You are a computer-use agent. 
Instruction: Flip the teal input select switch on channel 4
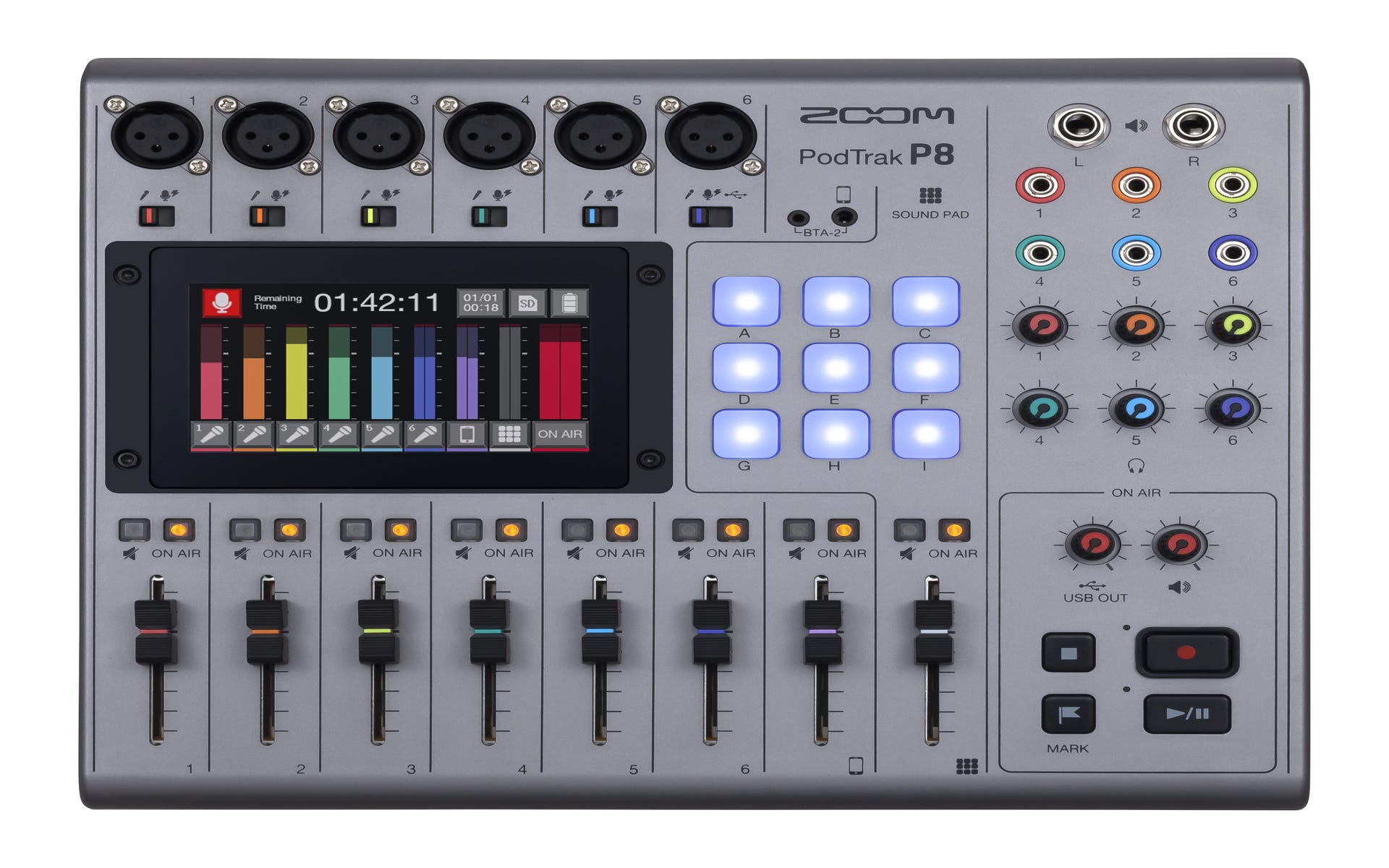tap(489, 216)
